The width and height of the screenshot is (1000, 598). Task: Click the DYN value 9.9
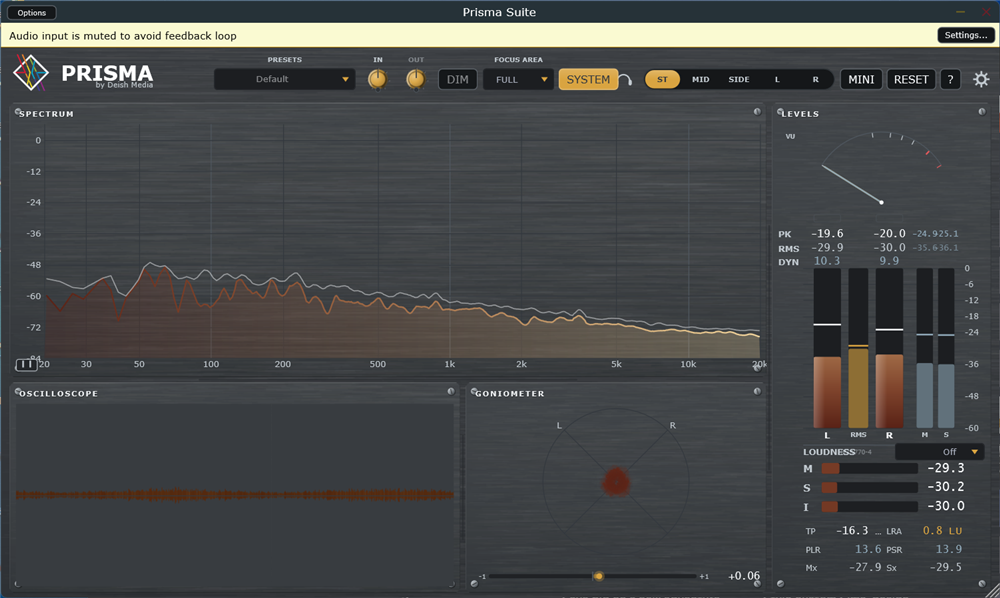tap(889, 261)
